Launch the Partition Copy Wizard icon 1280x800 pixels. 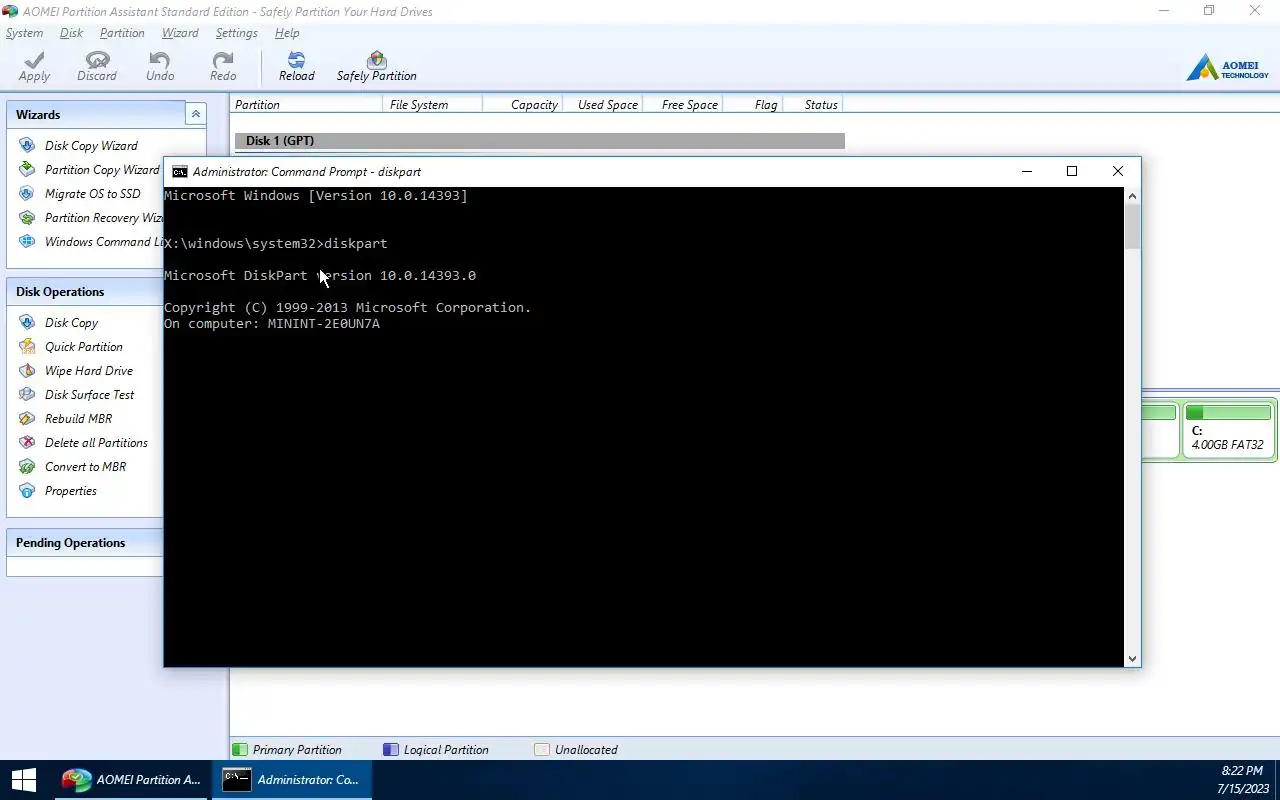[x=26, y=170]
